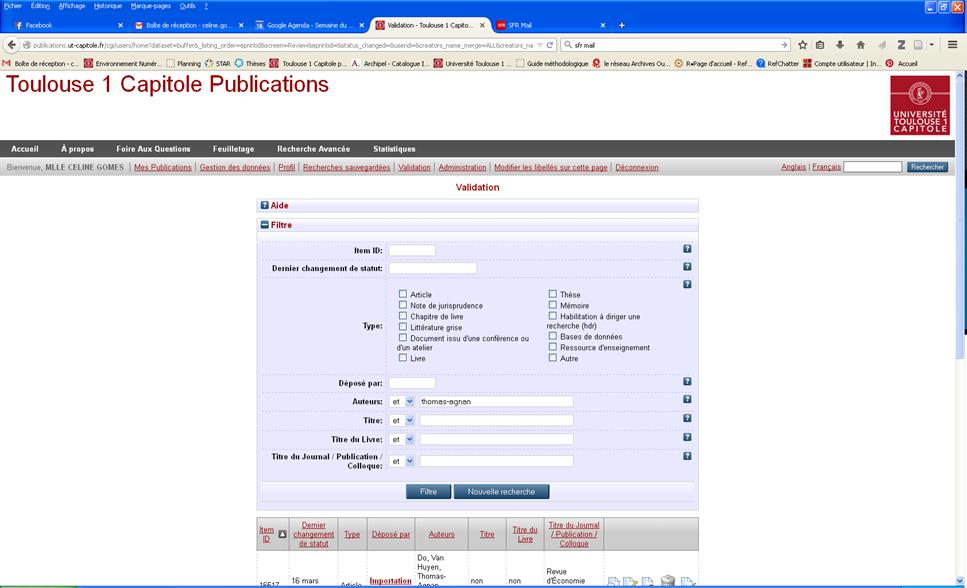The width and height of the screenshot is (967, 588).
Task: Click the Déposé par input field
Action: point(412,383)
